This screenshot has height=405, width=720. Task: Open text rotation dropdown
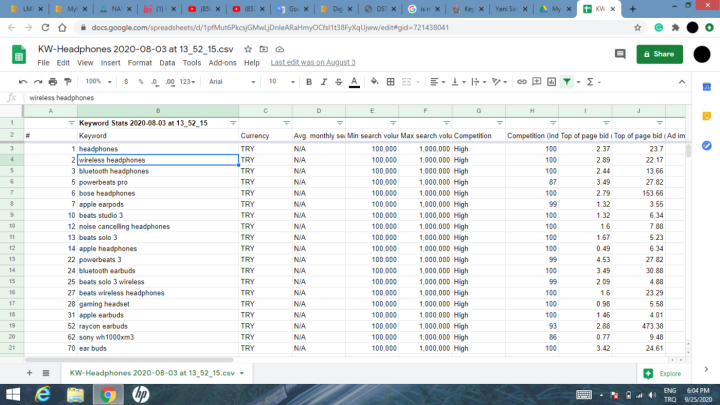499,82
